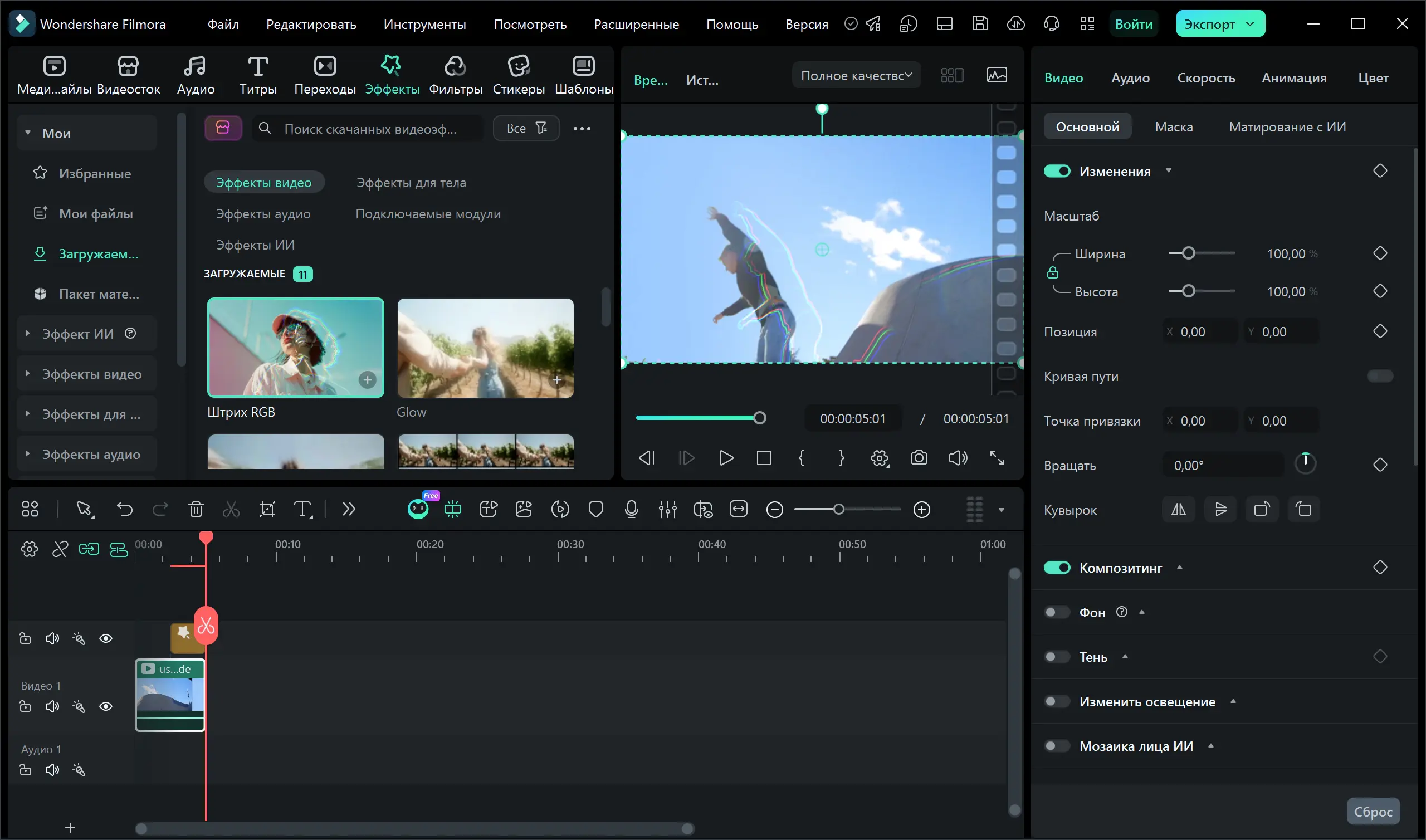
Task: Flip clip horizontally in Кувырок row
Action: tap(1178, 510)
